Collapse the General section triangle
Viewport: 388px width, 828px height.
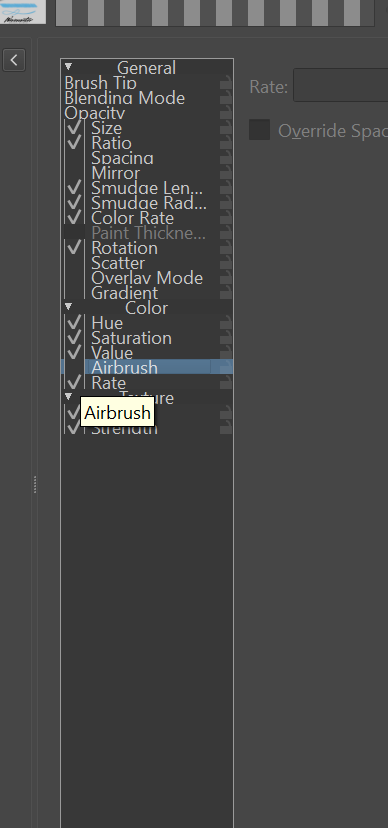pos(68,67)
